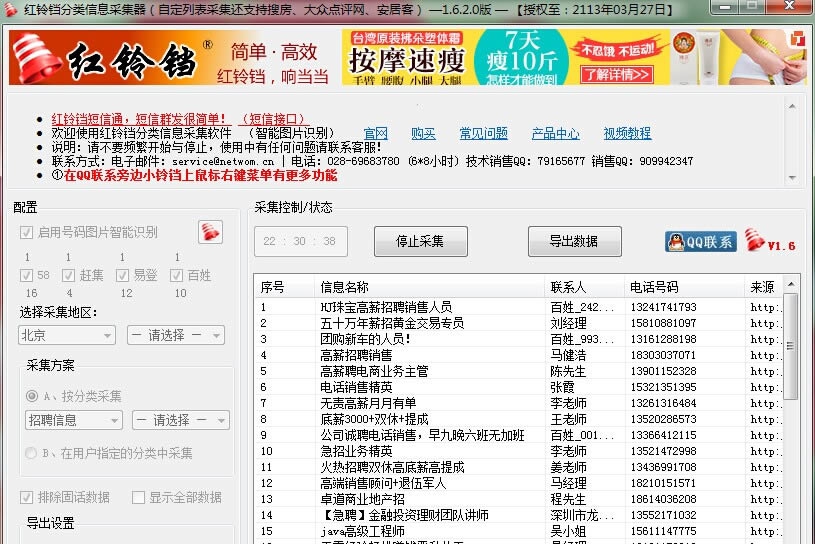Select row 高端销售顾问+退伍军人
The height and width of the screenshot is (544, 815).
click(x=518, y=483)
